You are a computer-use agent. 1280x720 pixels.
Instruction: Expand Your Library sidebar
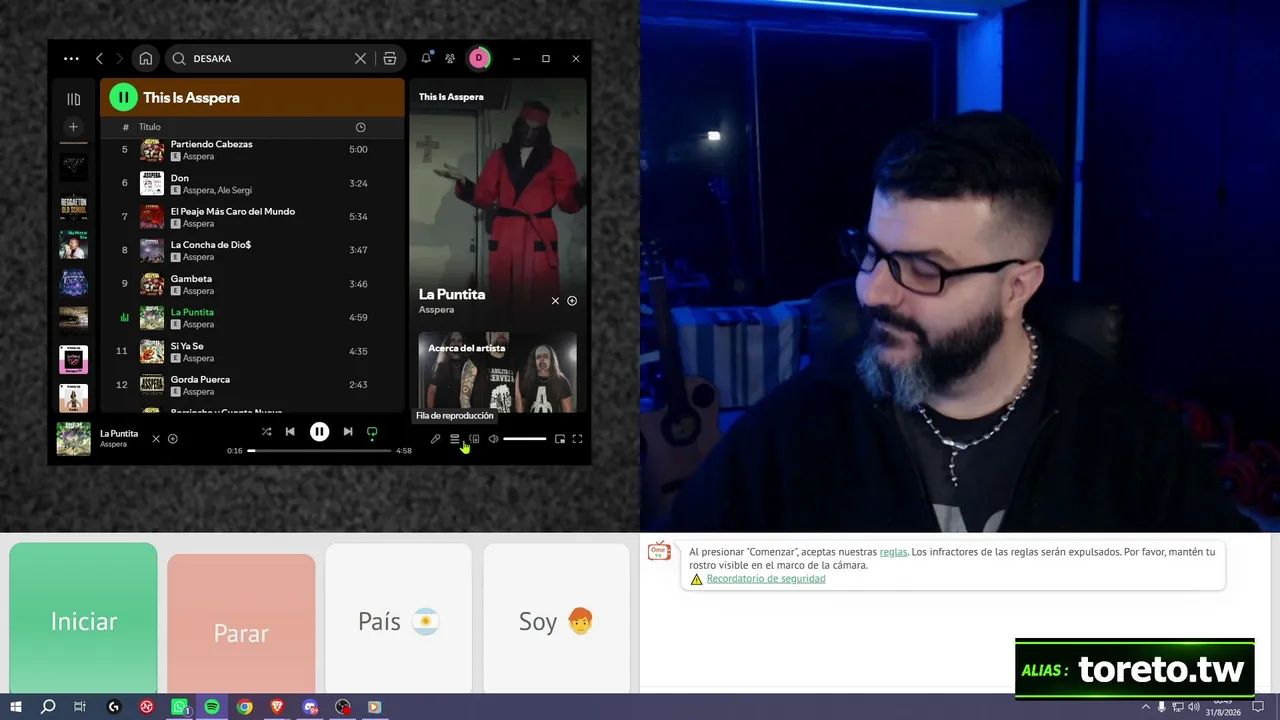coord(73,99)
